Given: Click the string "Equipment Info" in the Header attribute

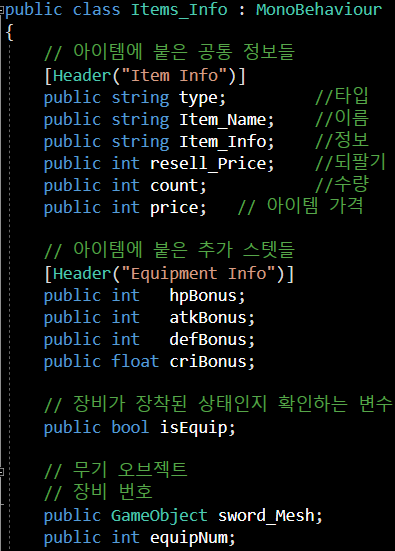Looking at the screenshot, I should point(199,273).
